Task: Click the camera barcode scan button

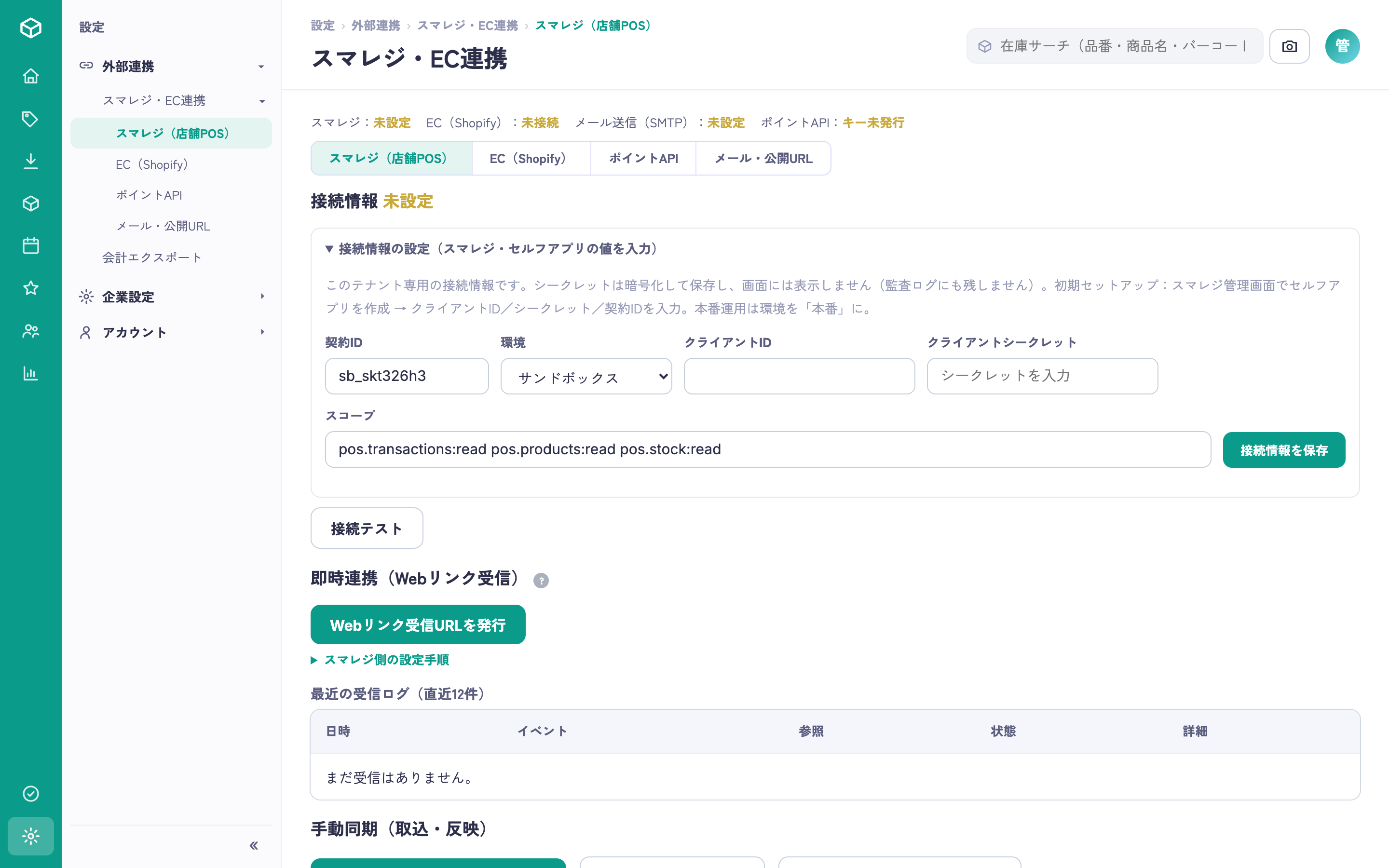Action: [1289, 46]
